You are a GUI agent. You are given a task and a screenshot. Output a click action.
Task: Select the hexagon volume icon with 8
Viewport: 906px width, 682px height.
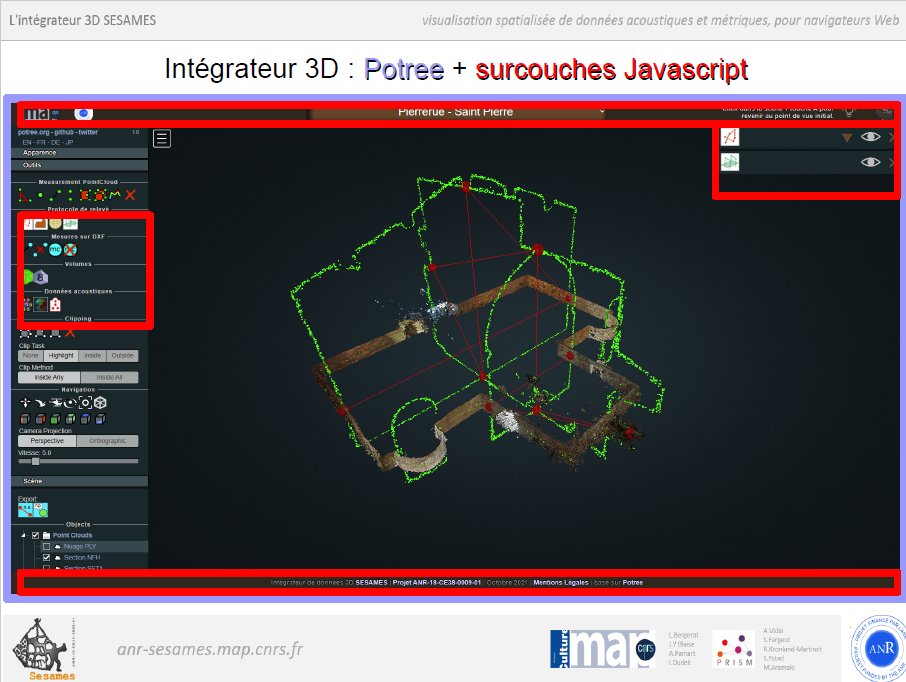coord(41,277)
